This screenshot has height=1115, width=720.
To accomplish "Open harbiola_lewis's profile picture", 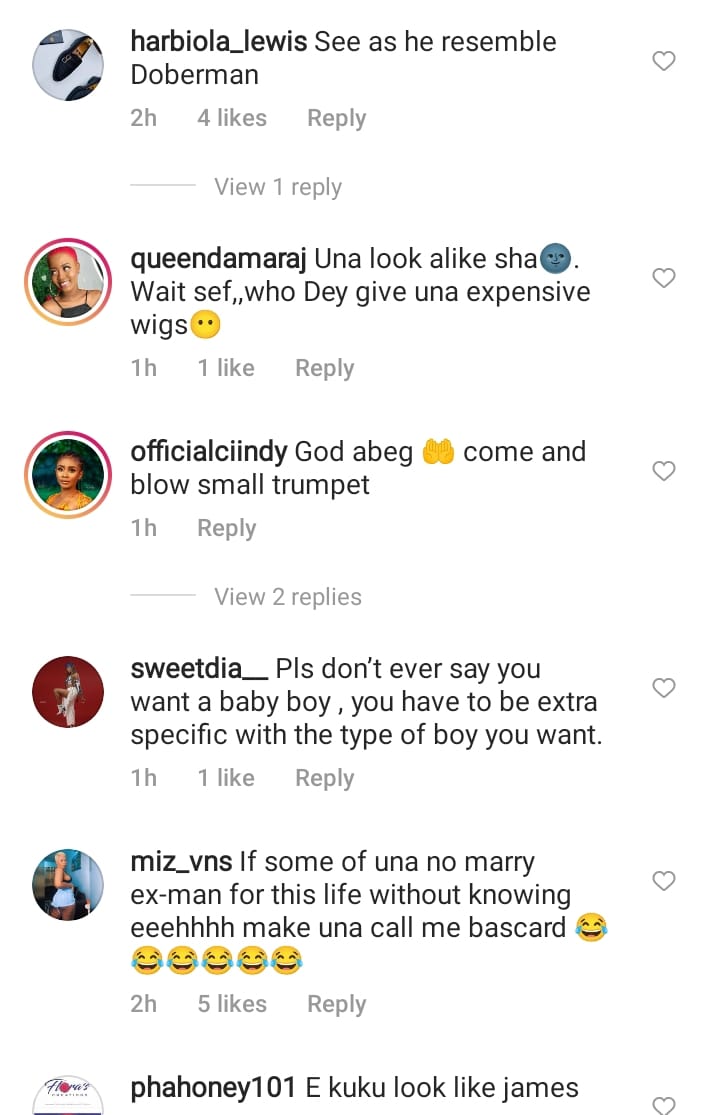I will [x=68, y=63].
